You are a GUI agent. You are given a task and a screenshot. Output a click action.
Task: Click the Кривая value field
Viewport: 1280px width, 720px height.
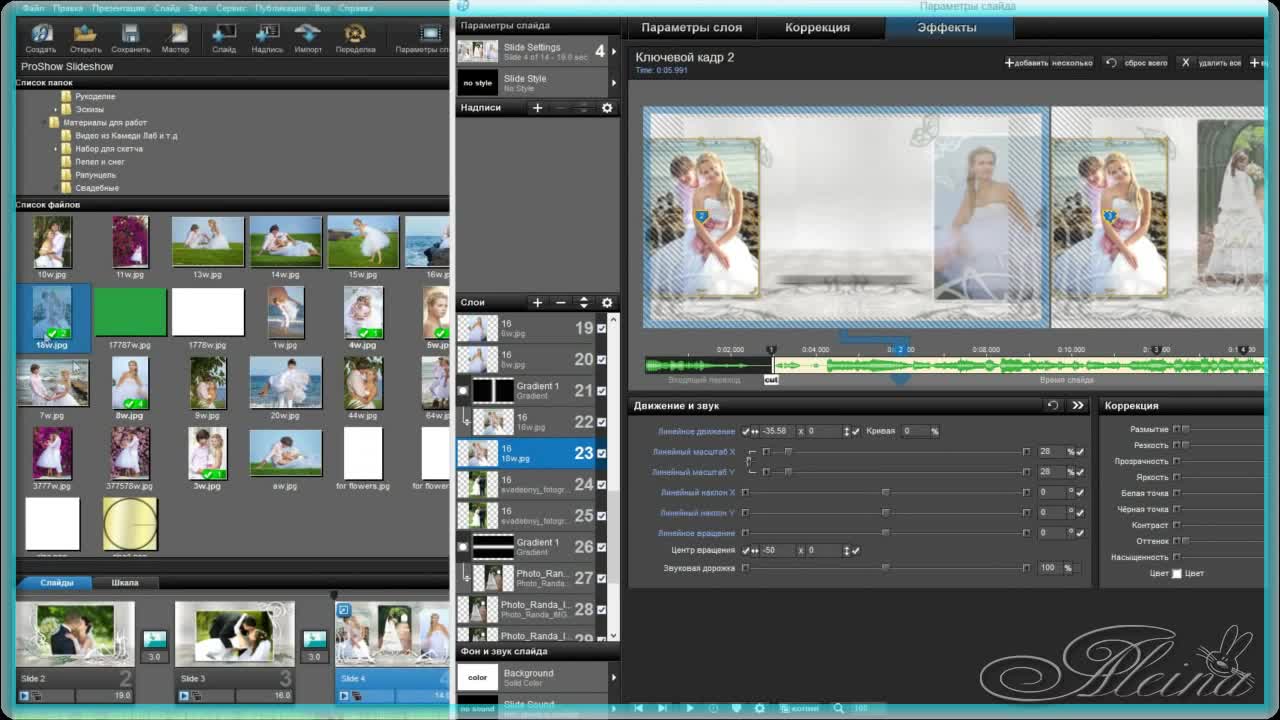(x=913, y=431)
